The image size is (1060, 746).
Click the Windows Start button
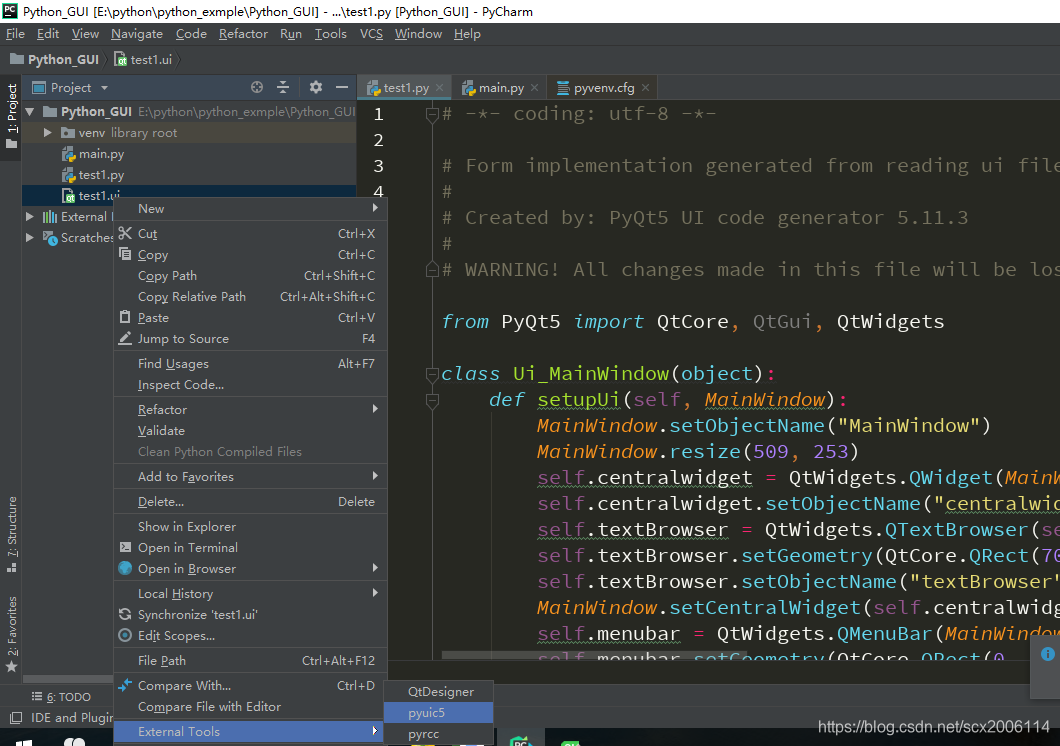24,742
